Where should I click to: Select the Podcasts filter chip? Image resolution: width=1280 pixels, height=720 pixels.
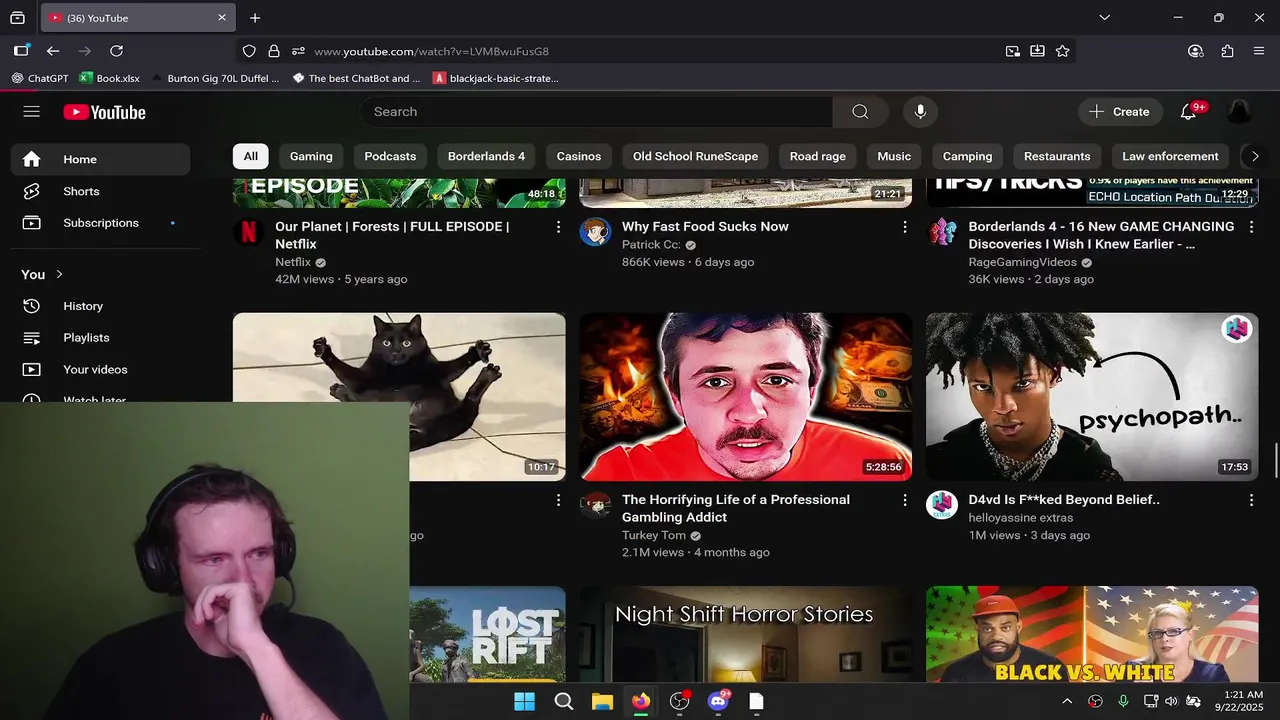390,156
